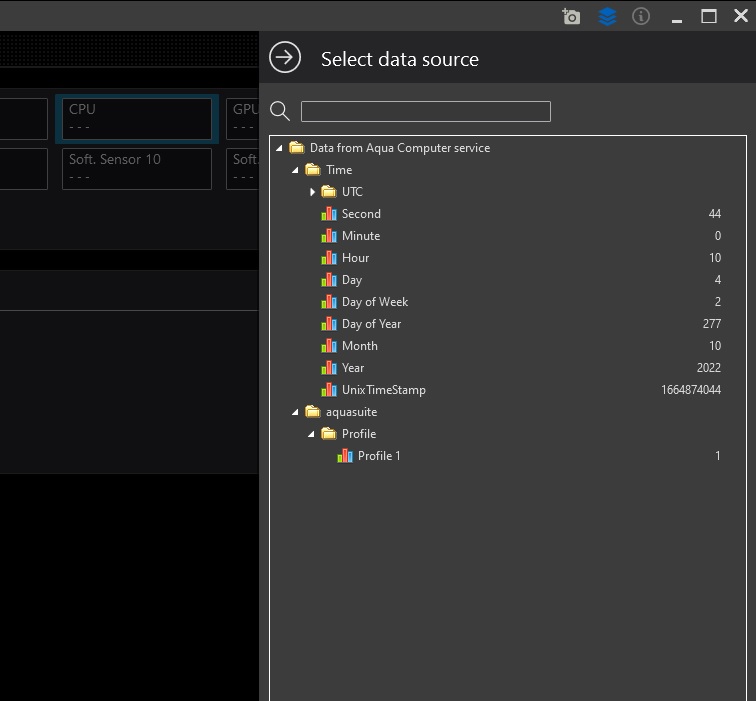Select the Day of Year label
The width and height of the screenshot is (756, 701).
pyautogui.click(x=371, y=324)
